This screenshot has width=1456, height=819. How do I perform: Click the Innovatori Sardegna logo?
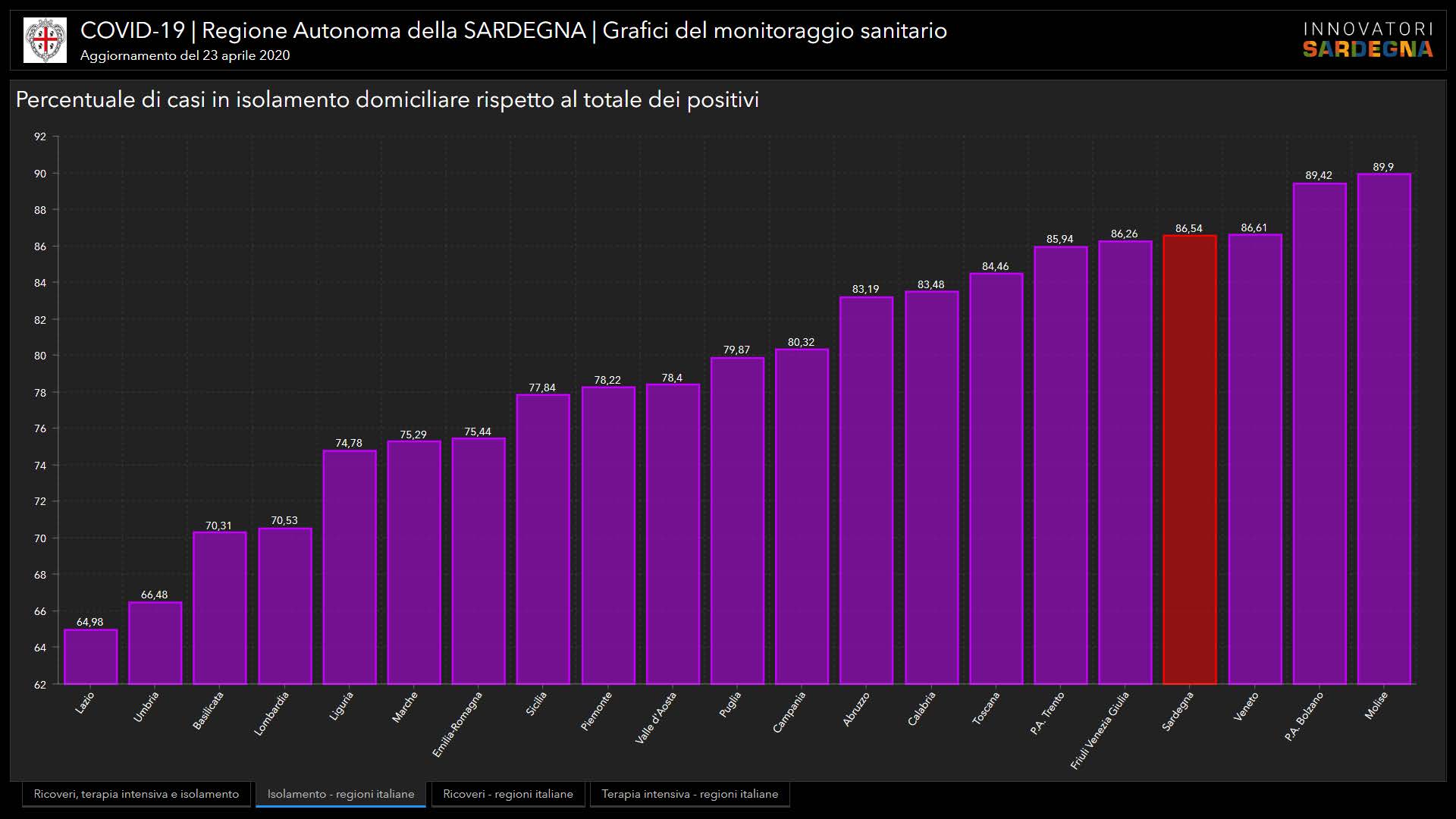tap(1367, 40)
